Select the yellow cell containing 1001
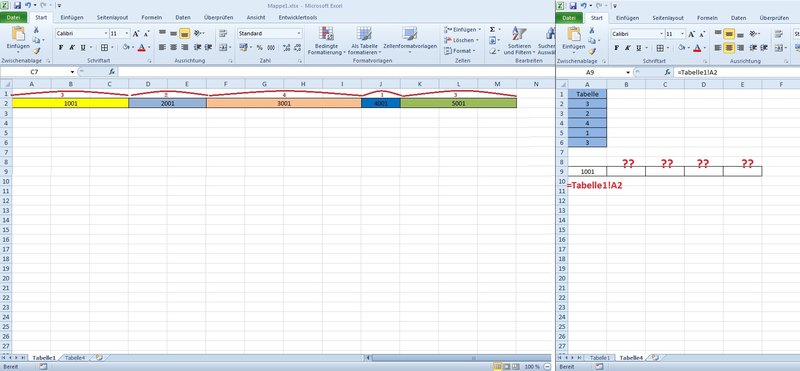 coord(70,103)
